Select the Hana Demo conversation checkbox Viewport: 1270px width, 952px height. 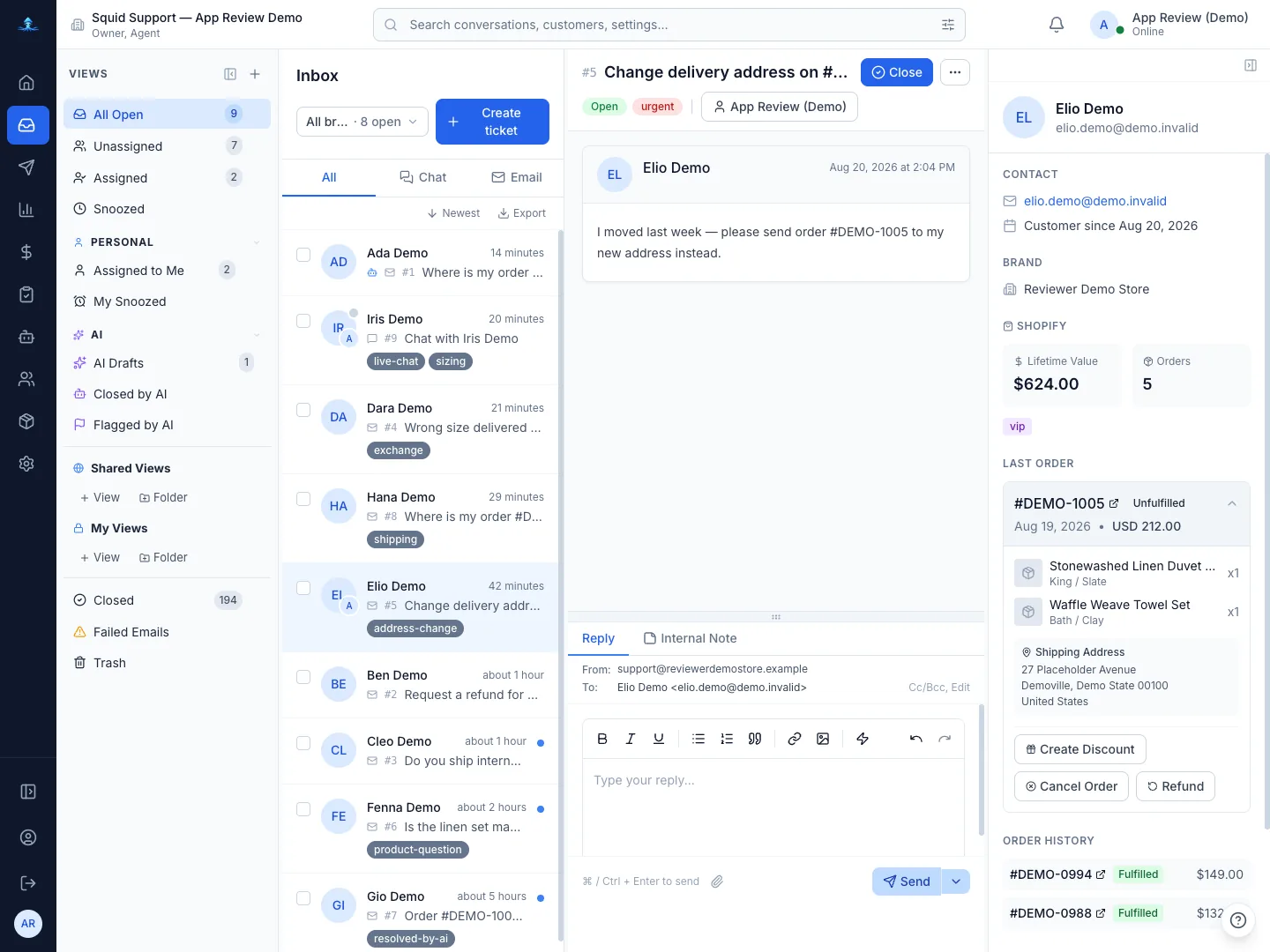303,499
